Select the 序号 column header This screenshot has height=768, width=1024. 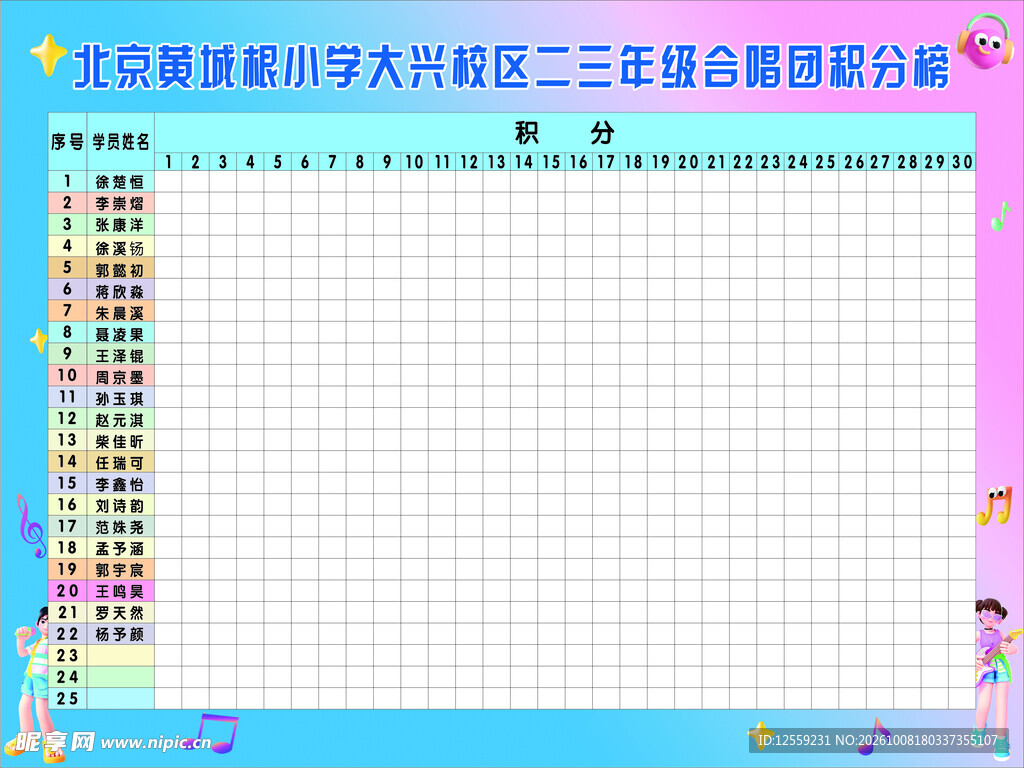click(x=67, y=142)
